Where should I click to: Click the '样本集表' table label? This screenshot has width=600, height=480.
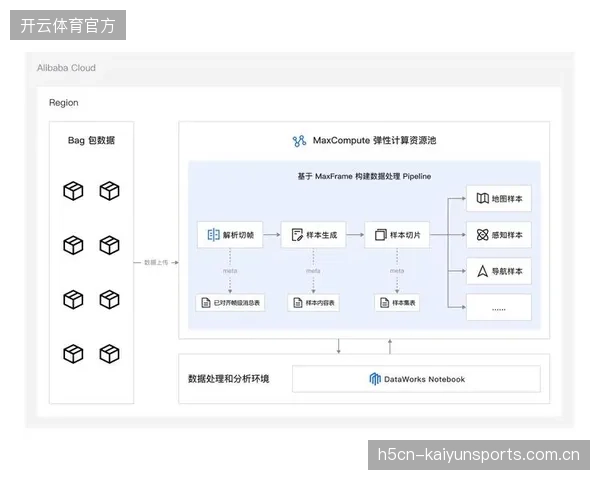pos(404,303)
